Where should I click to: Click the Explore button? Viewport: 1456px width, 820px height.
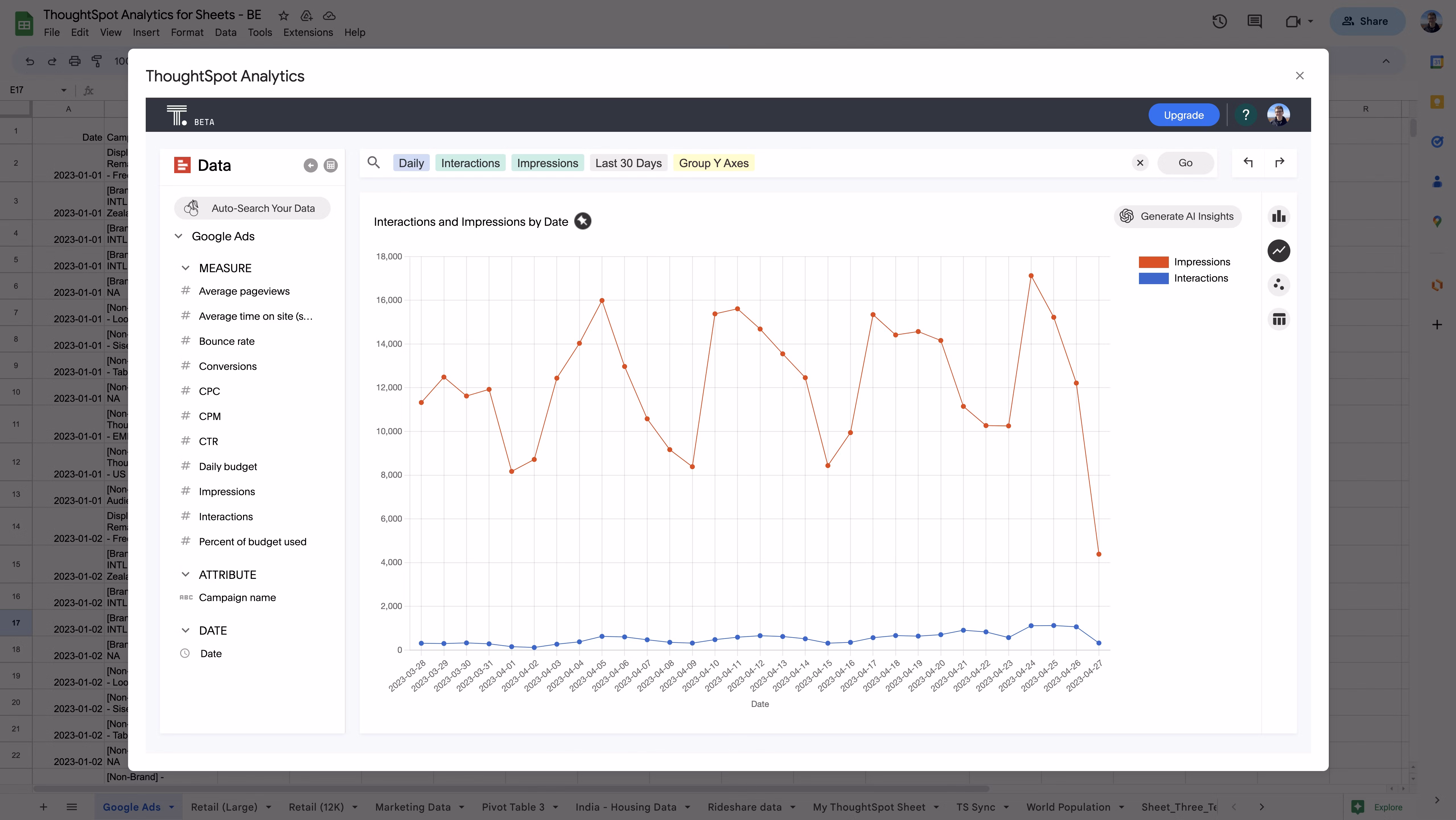pyautogui.click(x=1376, y=807)
